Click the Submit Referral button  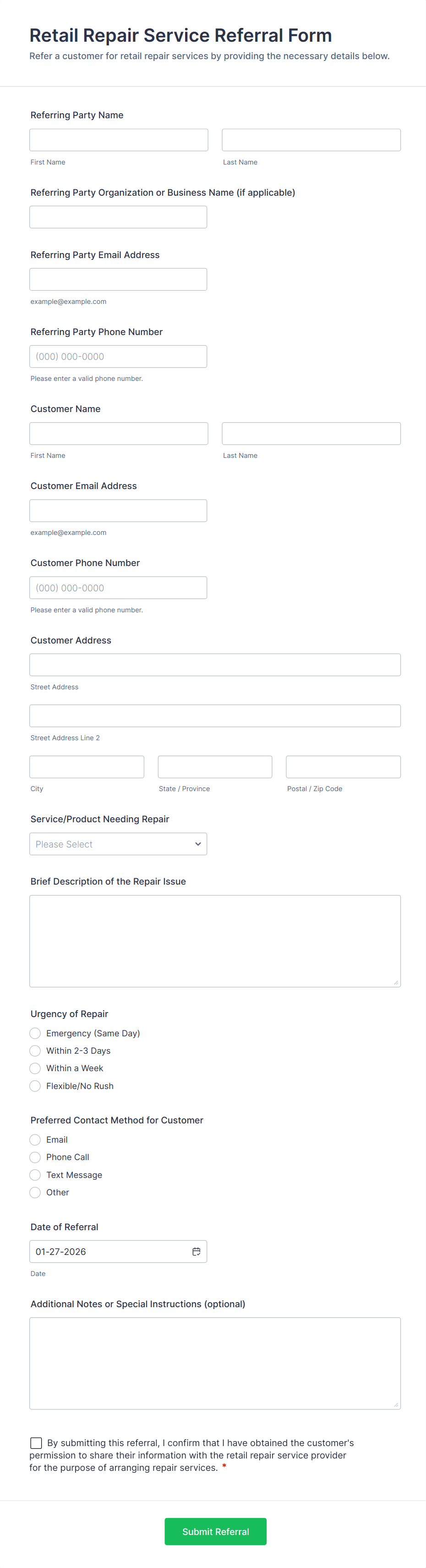tap(215, 1531)
